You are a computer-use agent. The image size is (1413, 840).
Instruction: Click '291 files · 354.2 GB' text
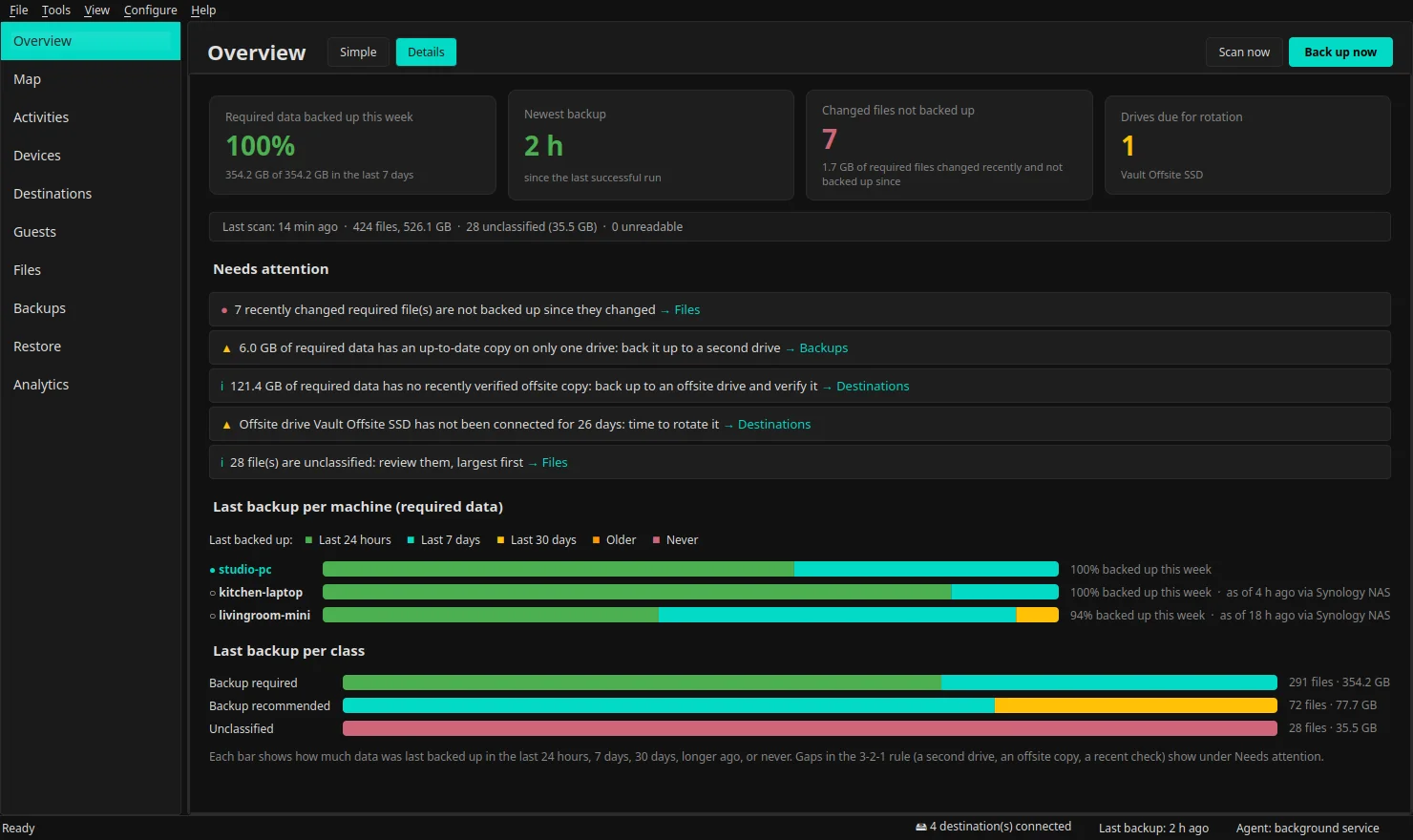pyautogui.click(x=1339, y=682)
